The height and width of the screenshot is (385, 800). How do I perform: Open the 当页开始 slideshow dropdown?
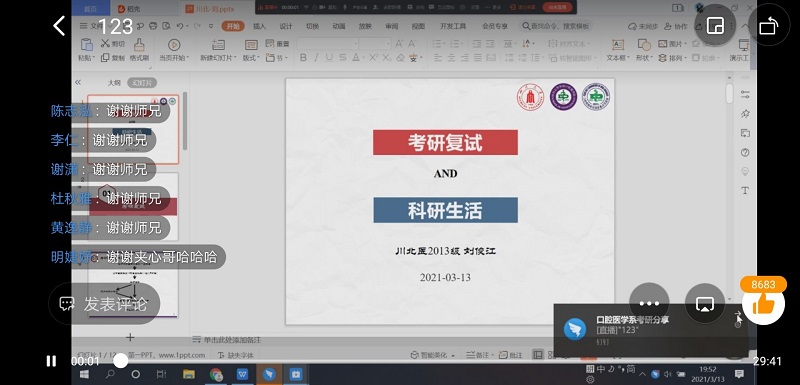coord(174,58)
